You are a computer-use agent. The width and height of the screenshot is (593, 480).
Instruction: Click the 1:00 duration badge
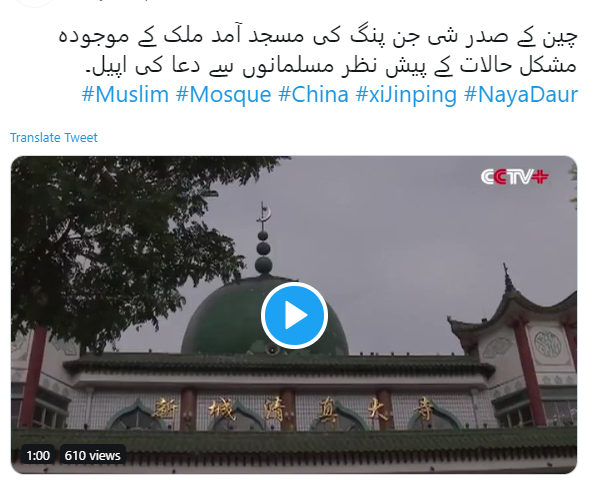tap(38, 455)
